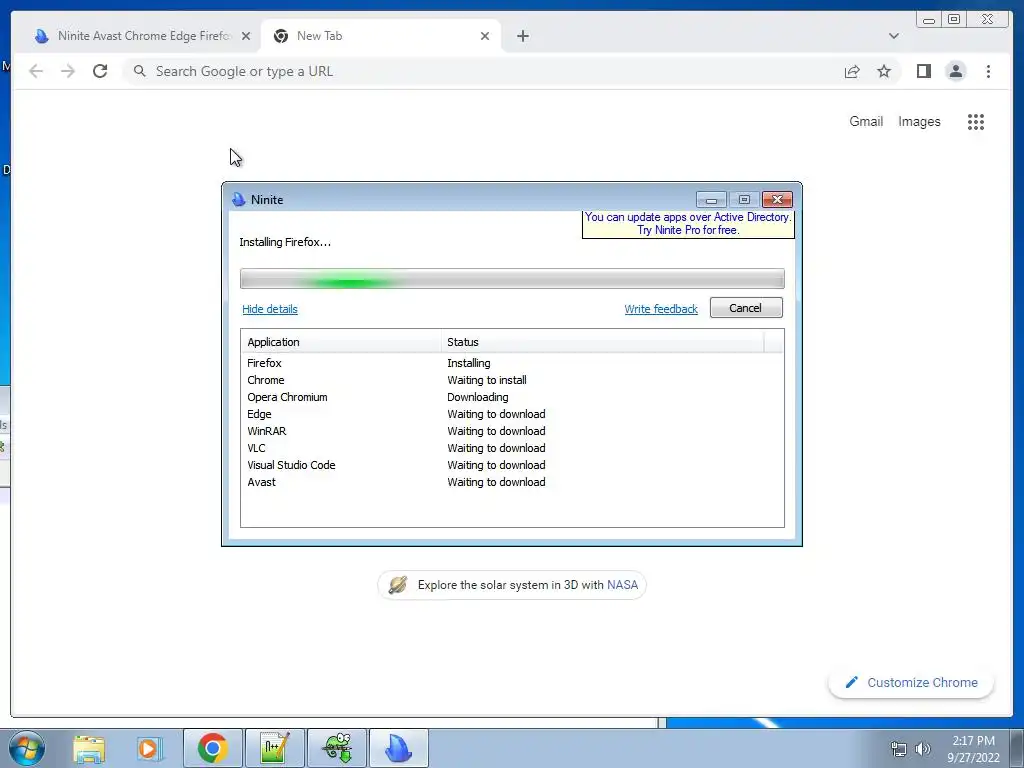Open the Google apps grid
The height and width of the screenshot is (768, 1024).
976,121
